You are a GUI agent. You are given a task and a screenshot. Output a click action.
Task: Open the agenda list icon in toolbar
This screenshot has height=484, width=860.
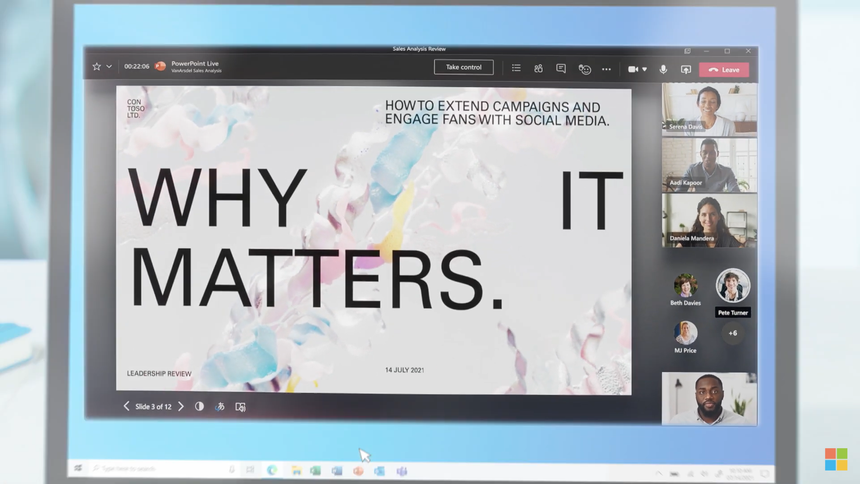click(x=516, y=69)
